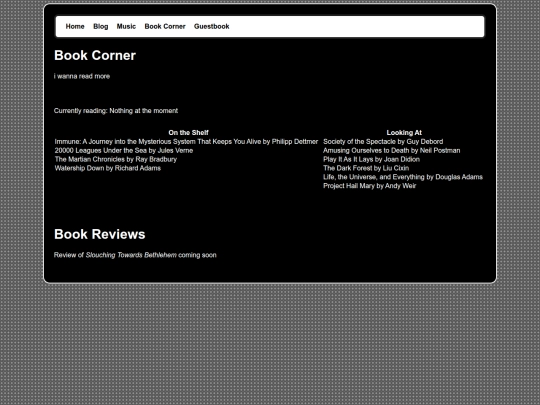Click the 'Book Corner' page heading
The image size is (540, 405).
coord(95,55)
